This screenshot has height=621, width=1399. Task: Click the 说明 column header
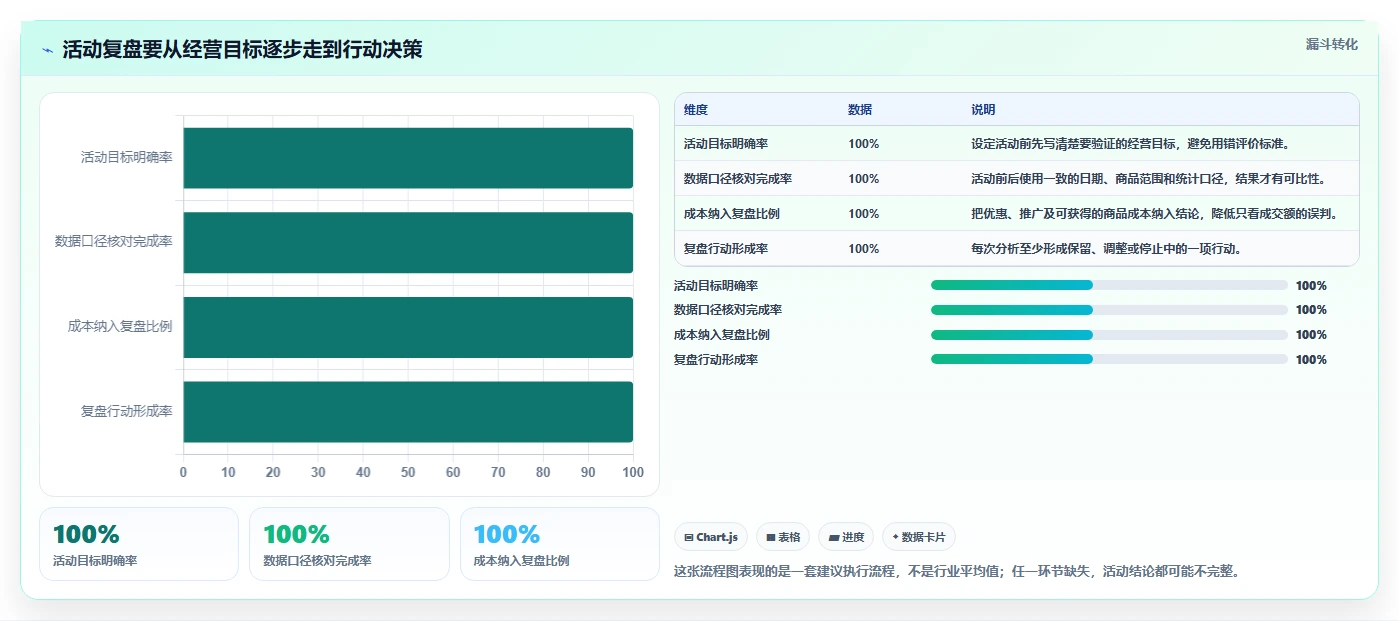click(983, 110)
